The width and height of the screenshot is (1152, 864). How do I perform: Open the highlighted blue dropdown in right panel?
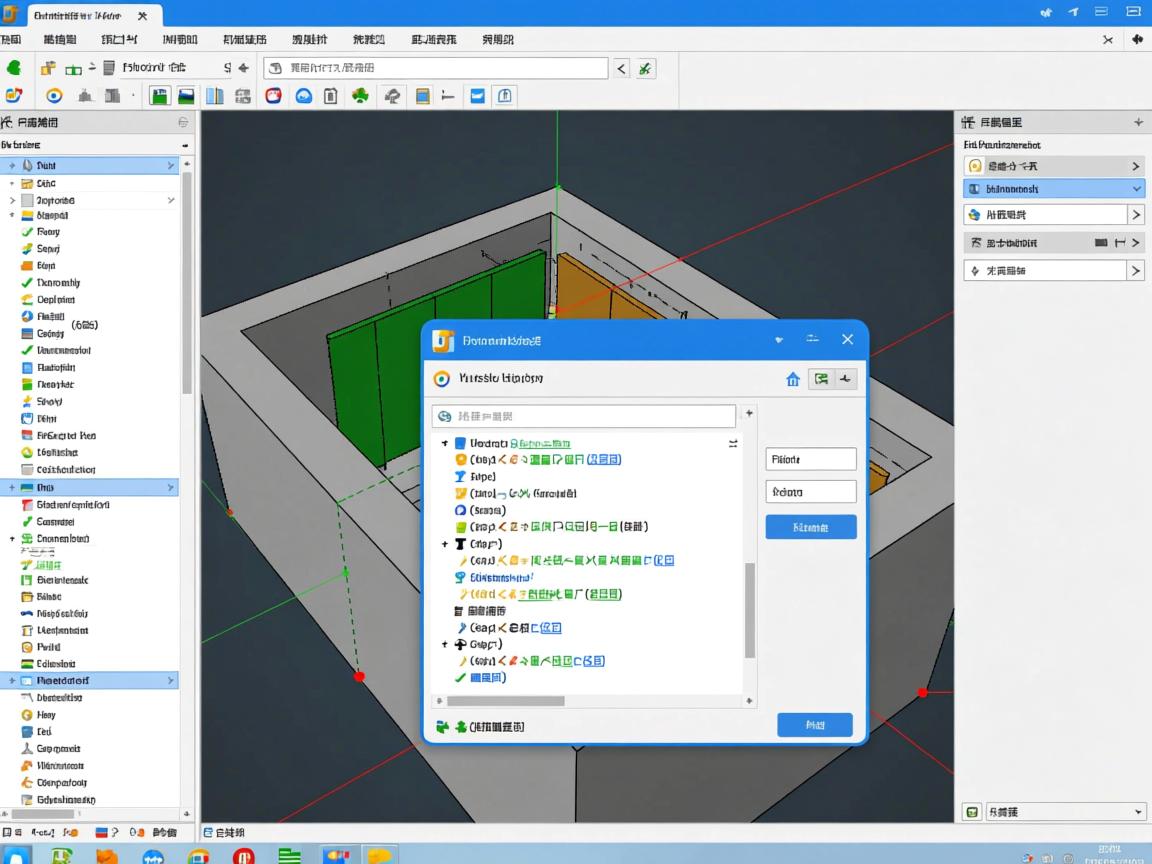pyautogui.click(x=1054, y=188)
